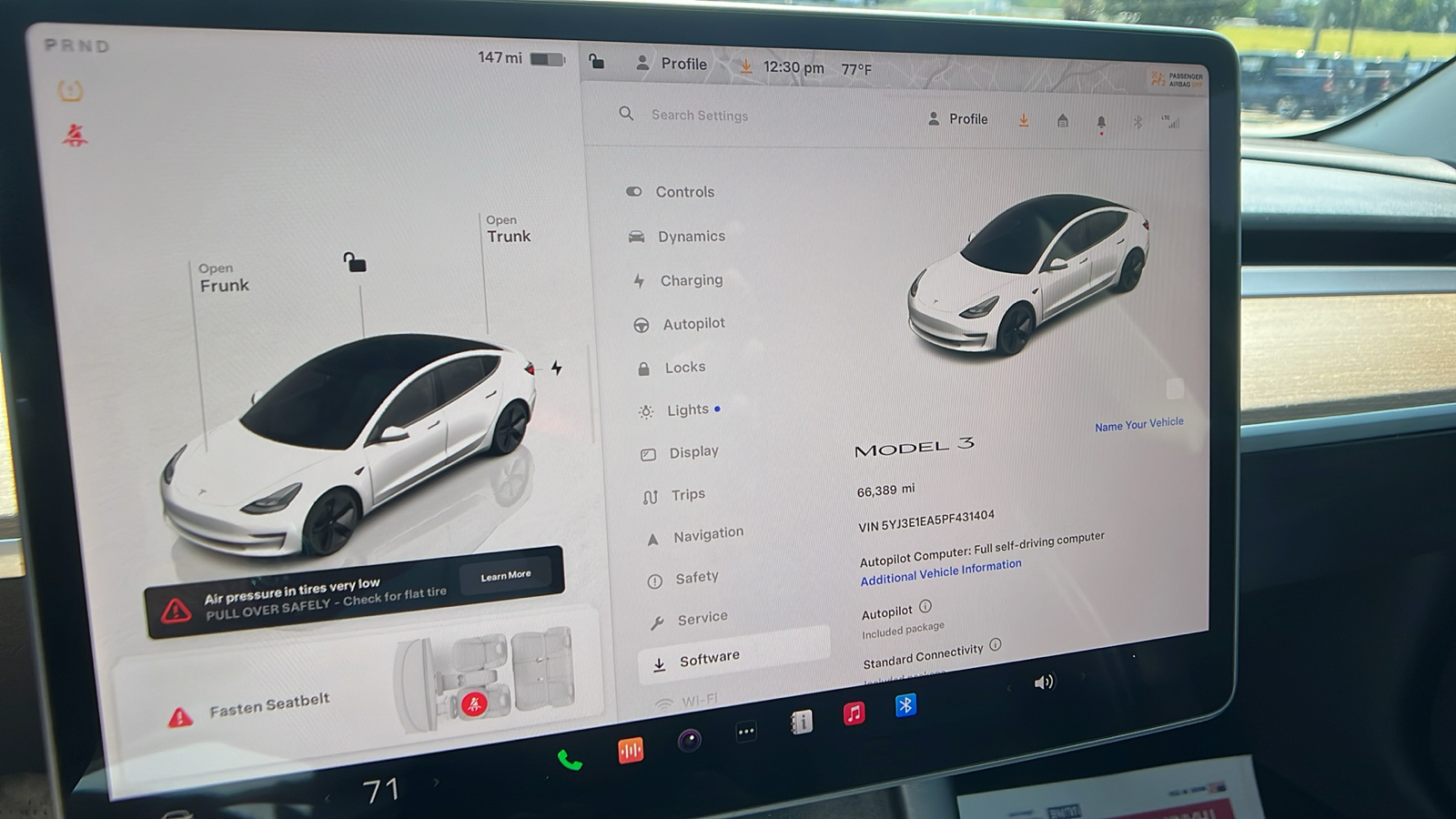Open the blue Bluetooth app in dock

pyautogui.click(x=905, y=705)
